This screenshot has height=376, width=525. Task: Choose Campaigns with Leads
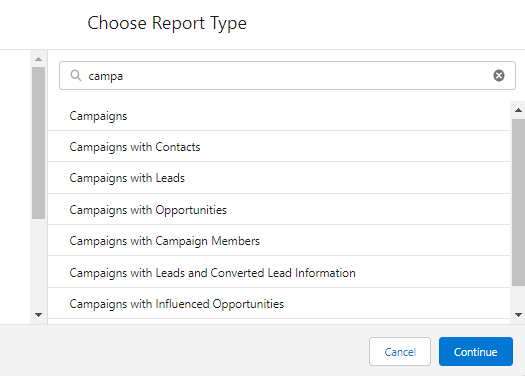click(x=279, y=178)
